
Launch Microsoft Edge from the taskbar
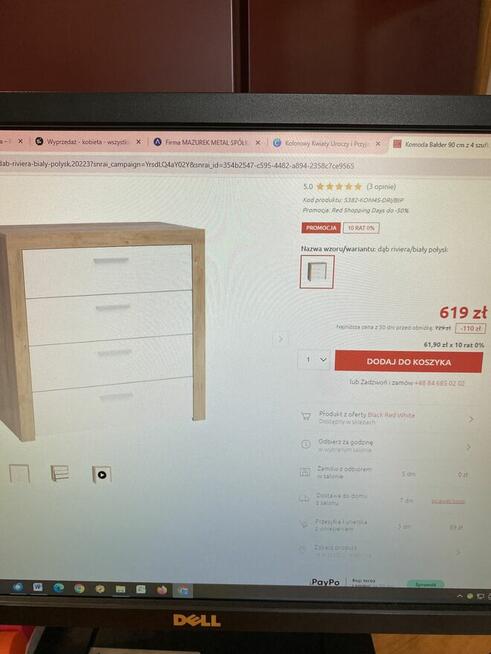[x=58, y=588]
